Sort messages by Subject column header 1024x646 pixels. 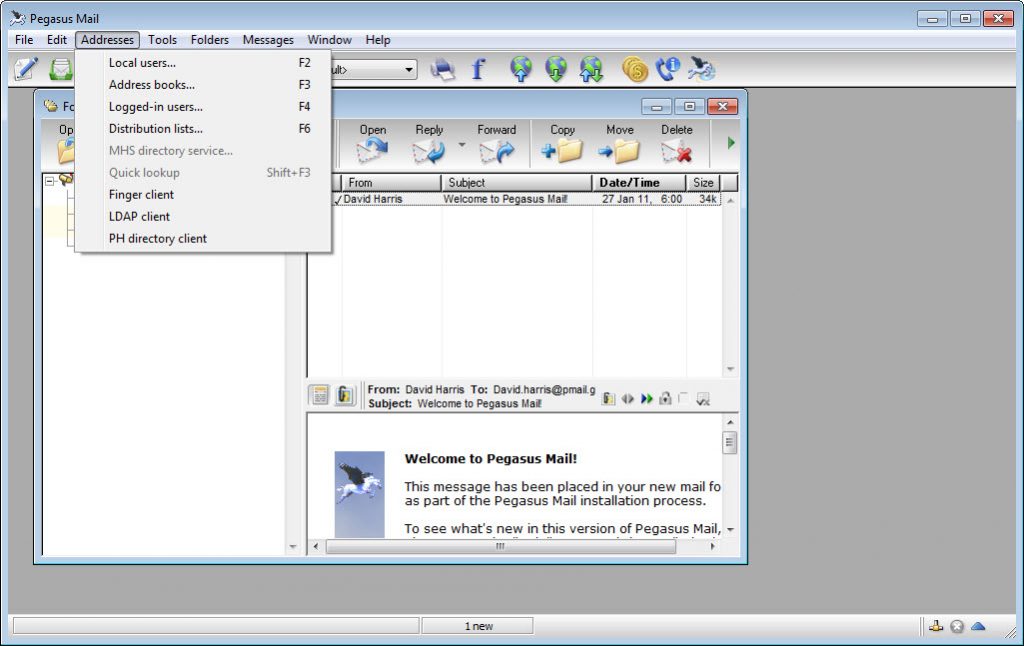pyautogui.click(x=517, y=183)
